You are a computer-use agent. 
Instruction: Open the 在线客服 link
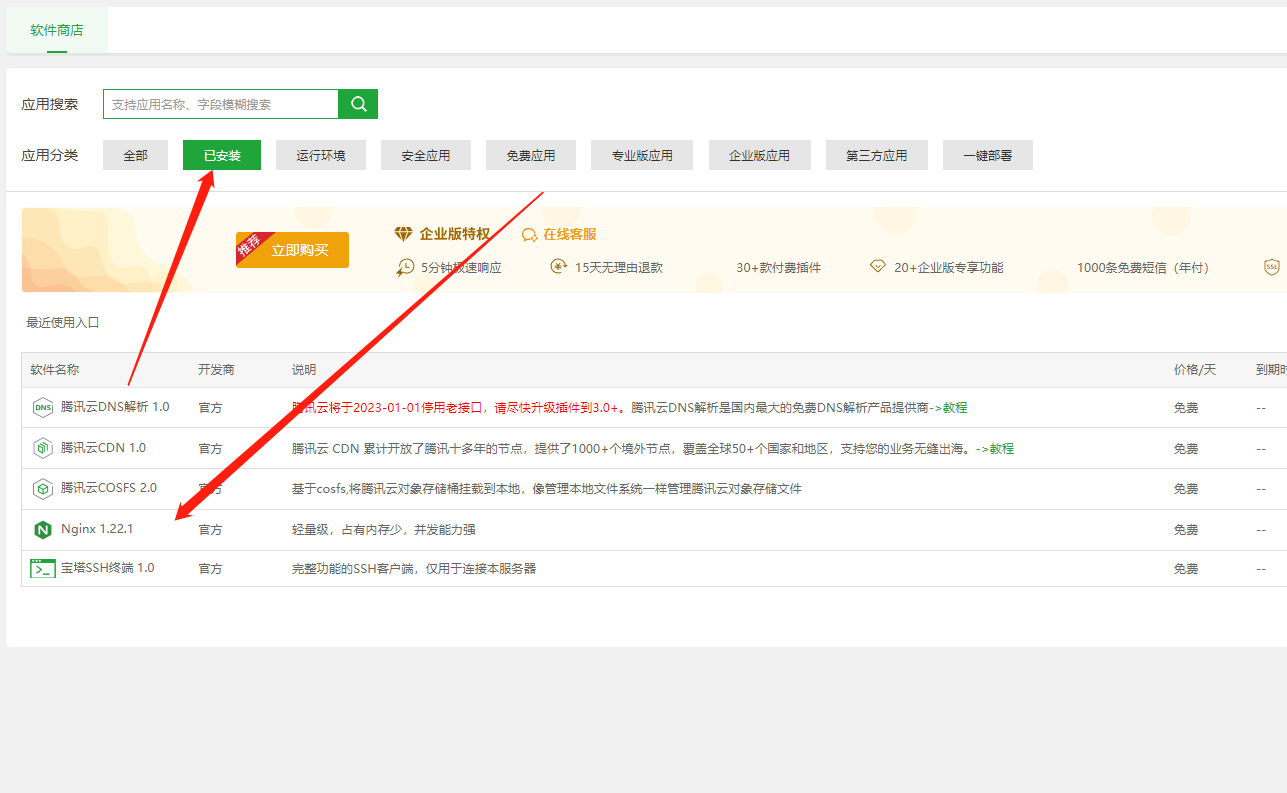pos(570,234)
